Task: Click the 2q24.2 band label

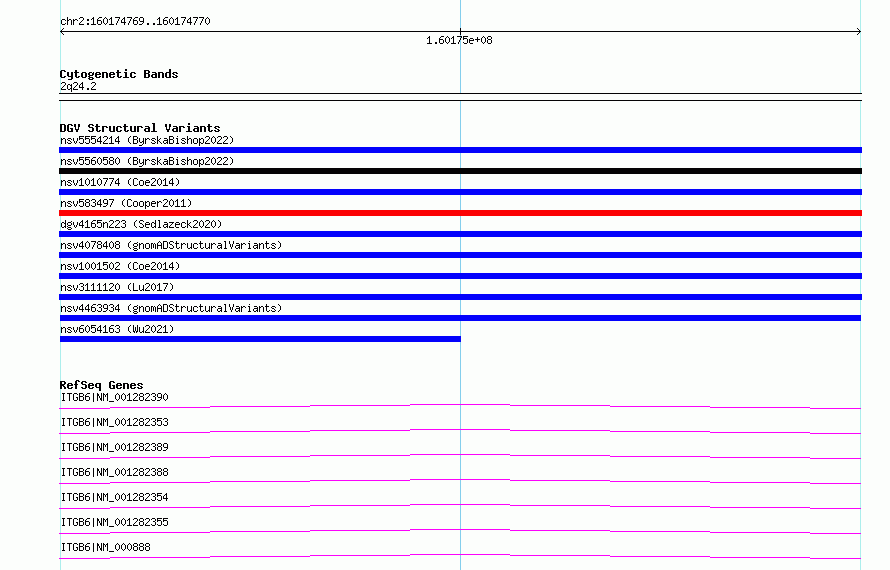Action: point(78,86)
